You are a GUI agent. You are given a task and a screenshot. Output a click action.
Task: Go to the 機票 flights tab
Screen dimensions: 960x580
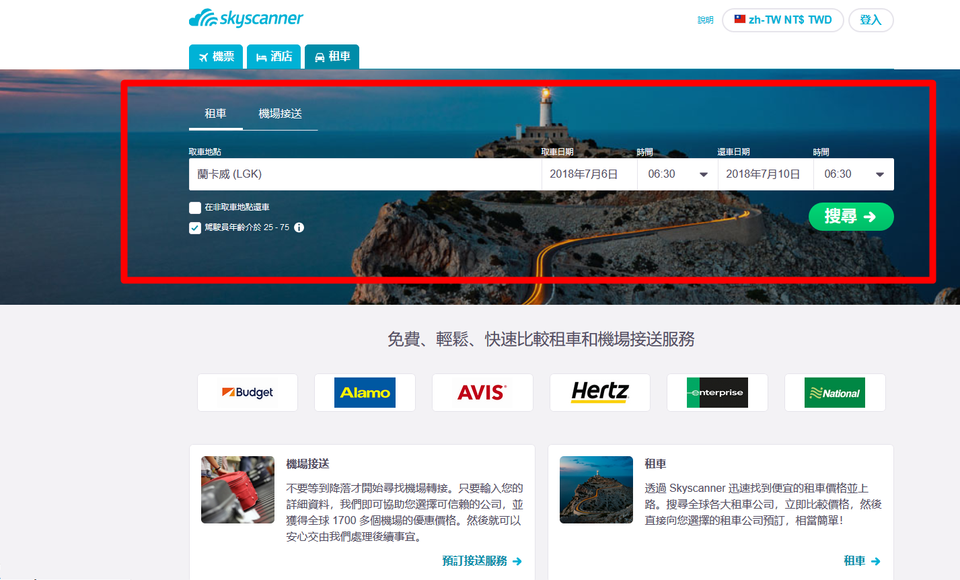(x=215, y=57)
